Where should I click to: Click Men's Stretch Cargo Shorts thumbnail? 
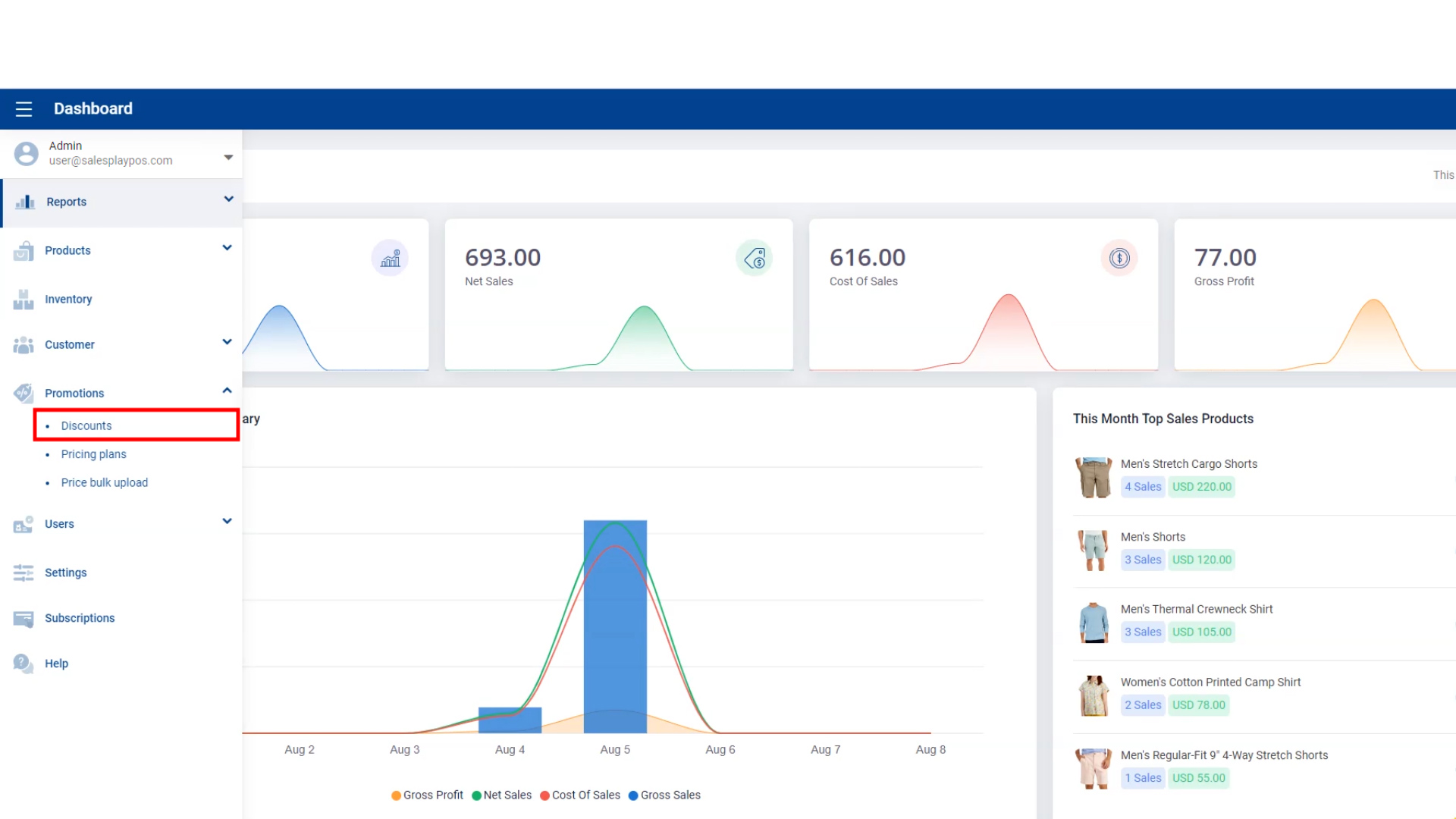tap(1094, 477)
